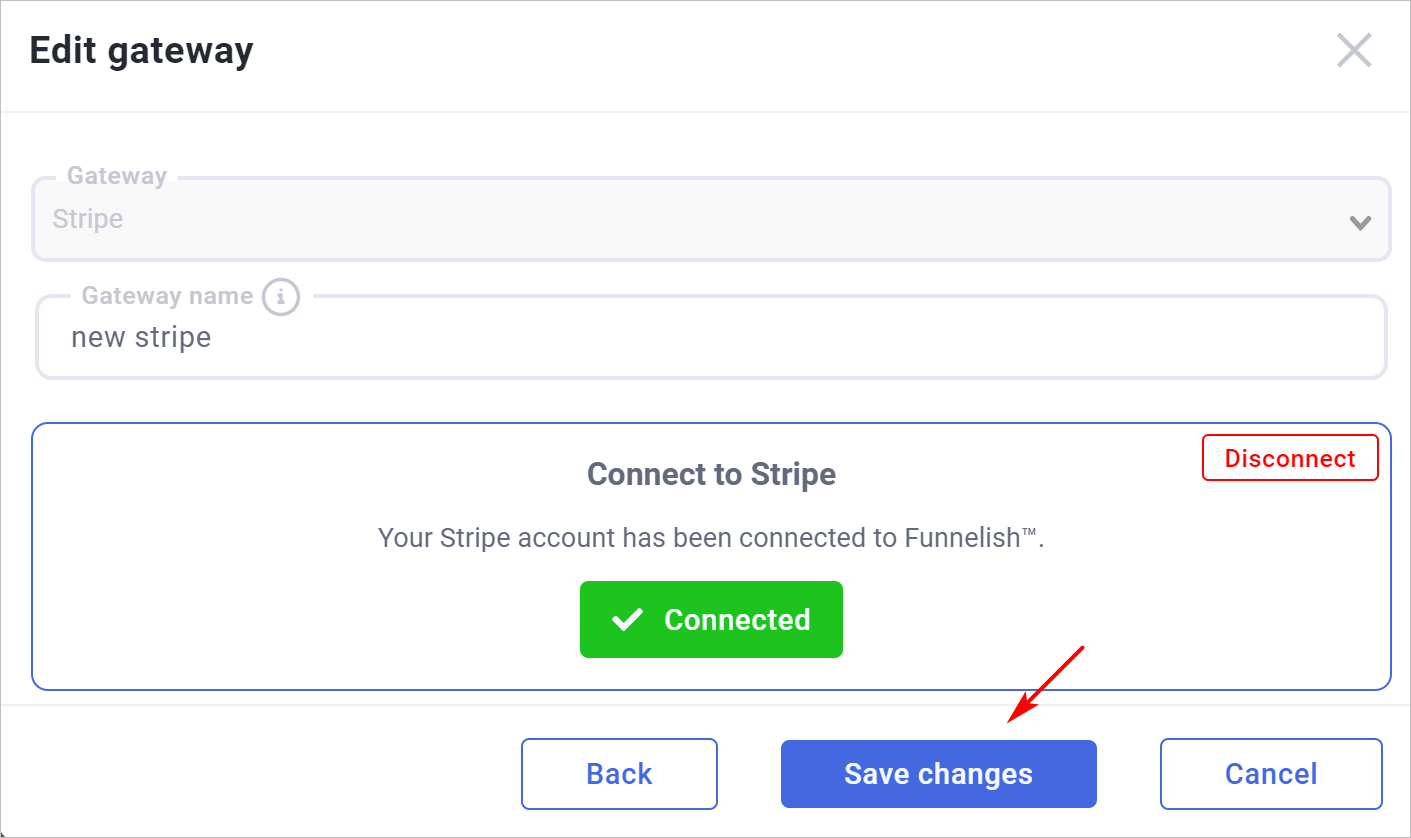Close the Edit gateway dialog with X
Screen dimensions: 1411x838
(x=1354, y=50)
